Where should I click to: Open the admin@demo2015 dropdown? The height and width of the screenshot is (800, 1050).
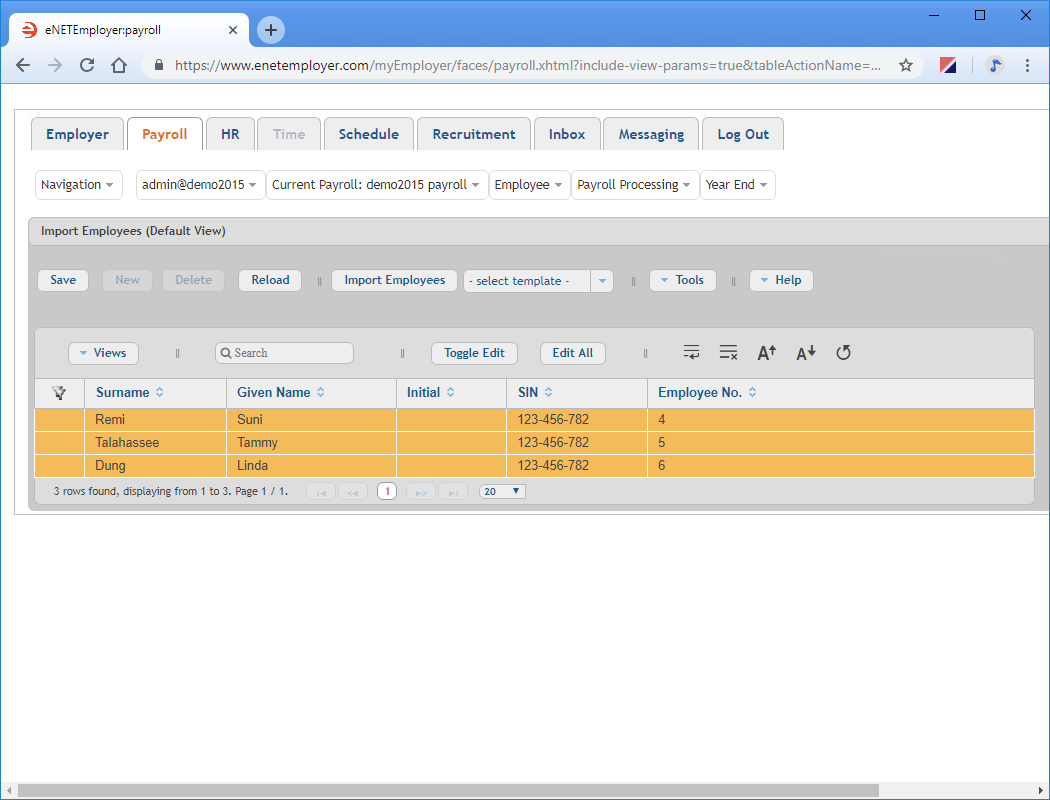click(200, 185)
